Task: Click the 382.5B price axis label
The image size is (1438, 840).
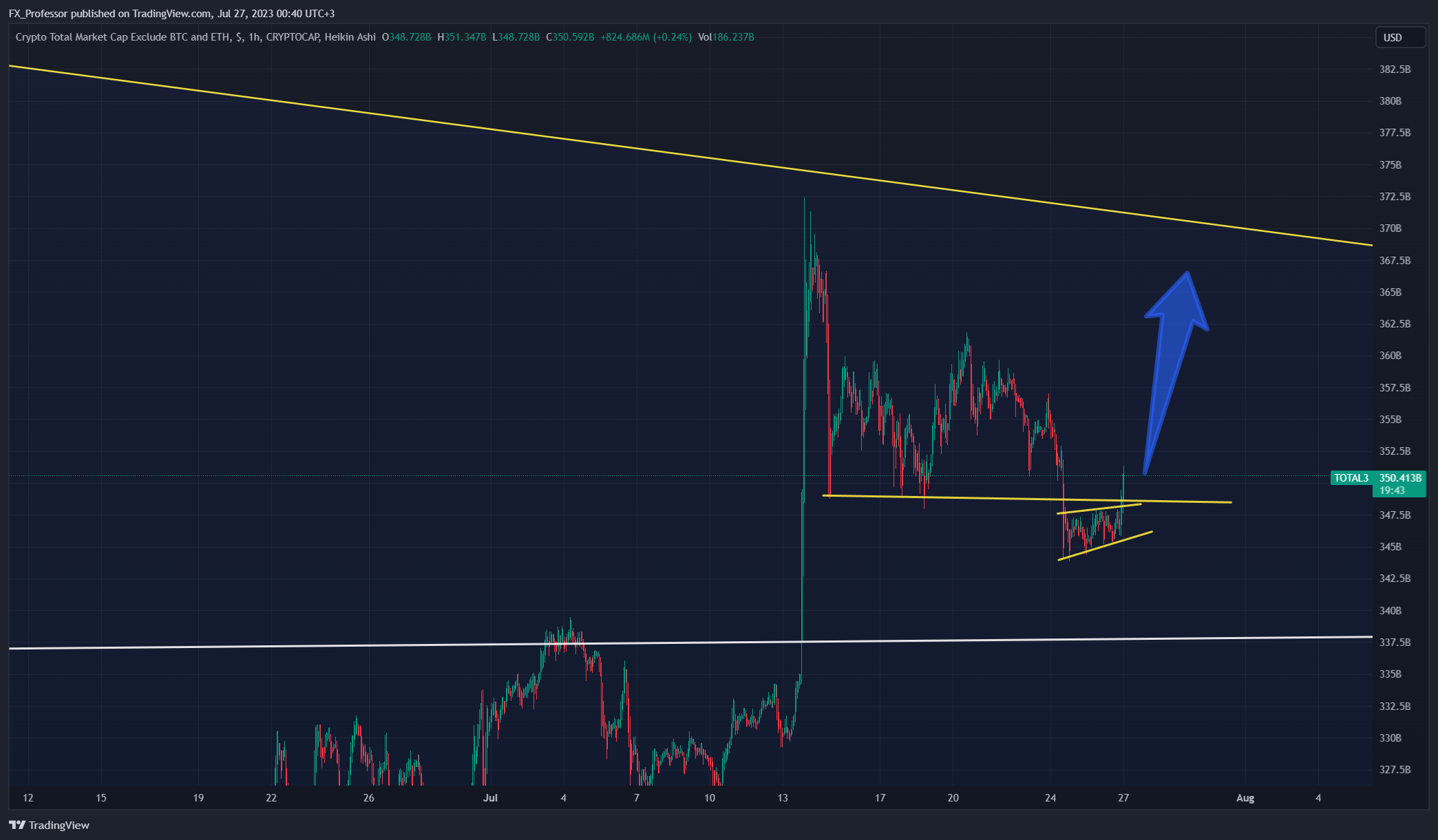Action: pos(1395,69)
